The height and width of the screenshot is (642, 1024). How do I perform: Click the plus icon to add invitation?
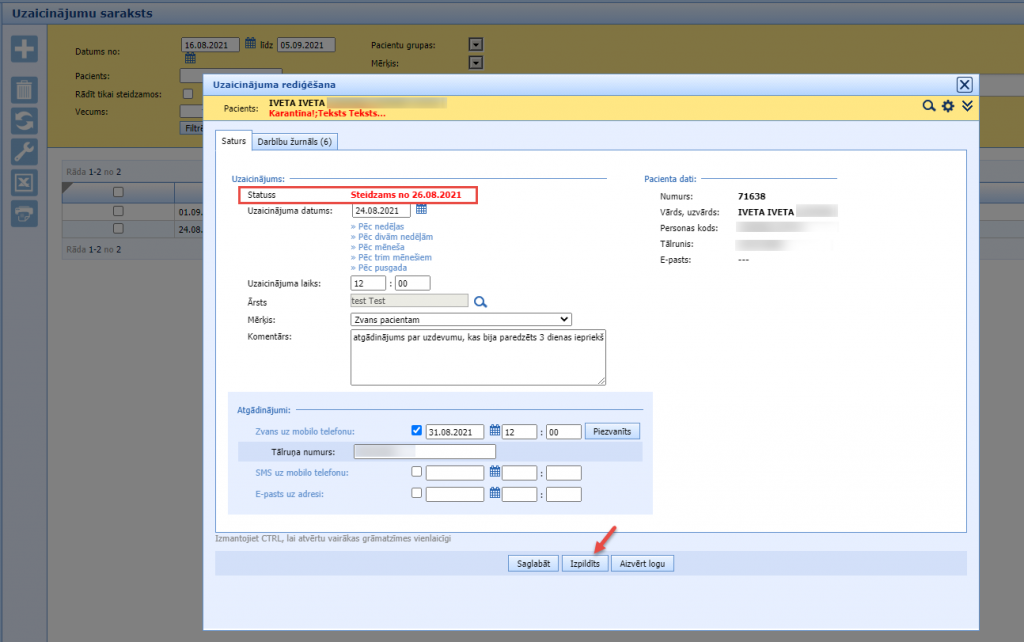coord(24,49)
